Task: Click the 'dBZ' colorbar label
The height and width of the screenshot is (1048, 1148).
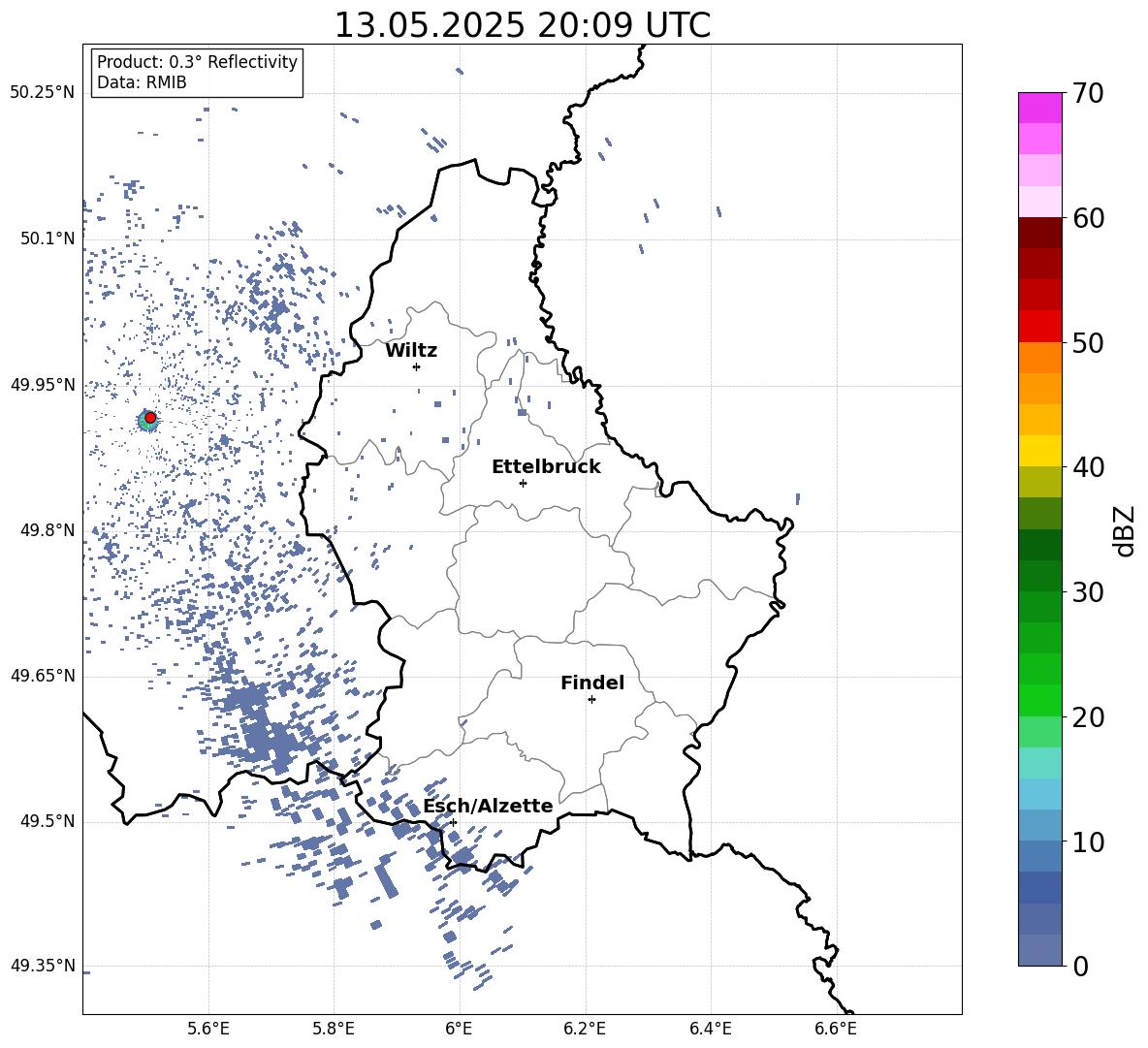Action: click(x=1126, y=530)
